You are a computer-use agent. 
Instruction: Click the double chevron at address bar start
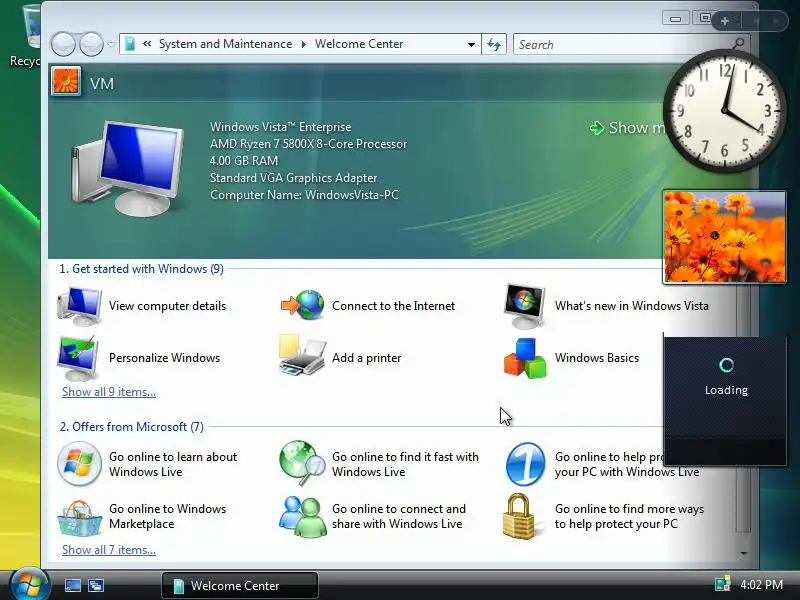[x=147, y=44]
